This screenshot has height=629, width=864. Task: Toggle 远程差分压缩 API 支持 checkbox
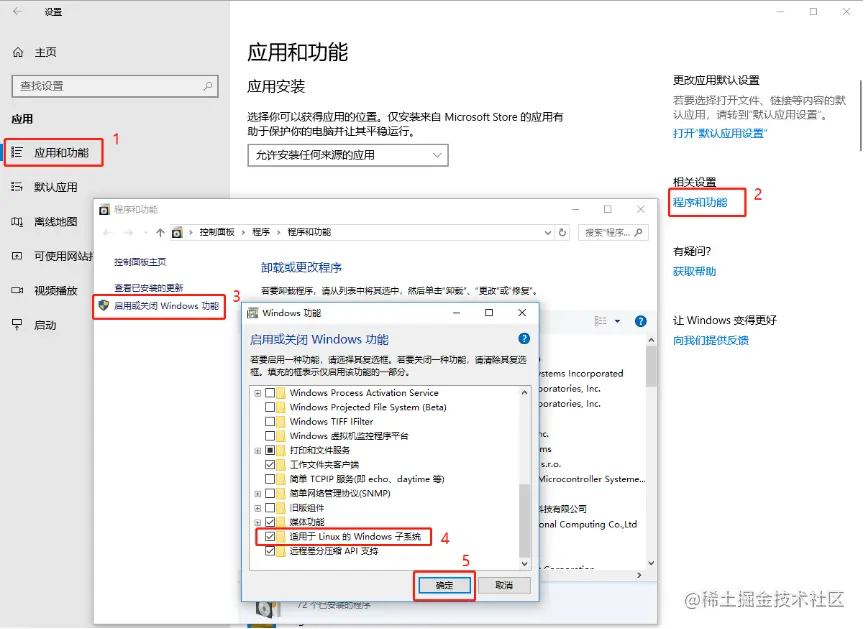270,551
